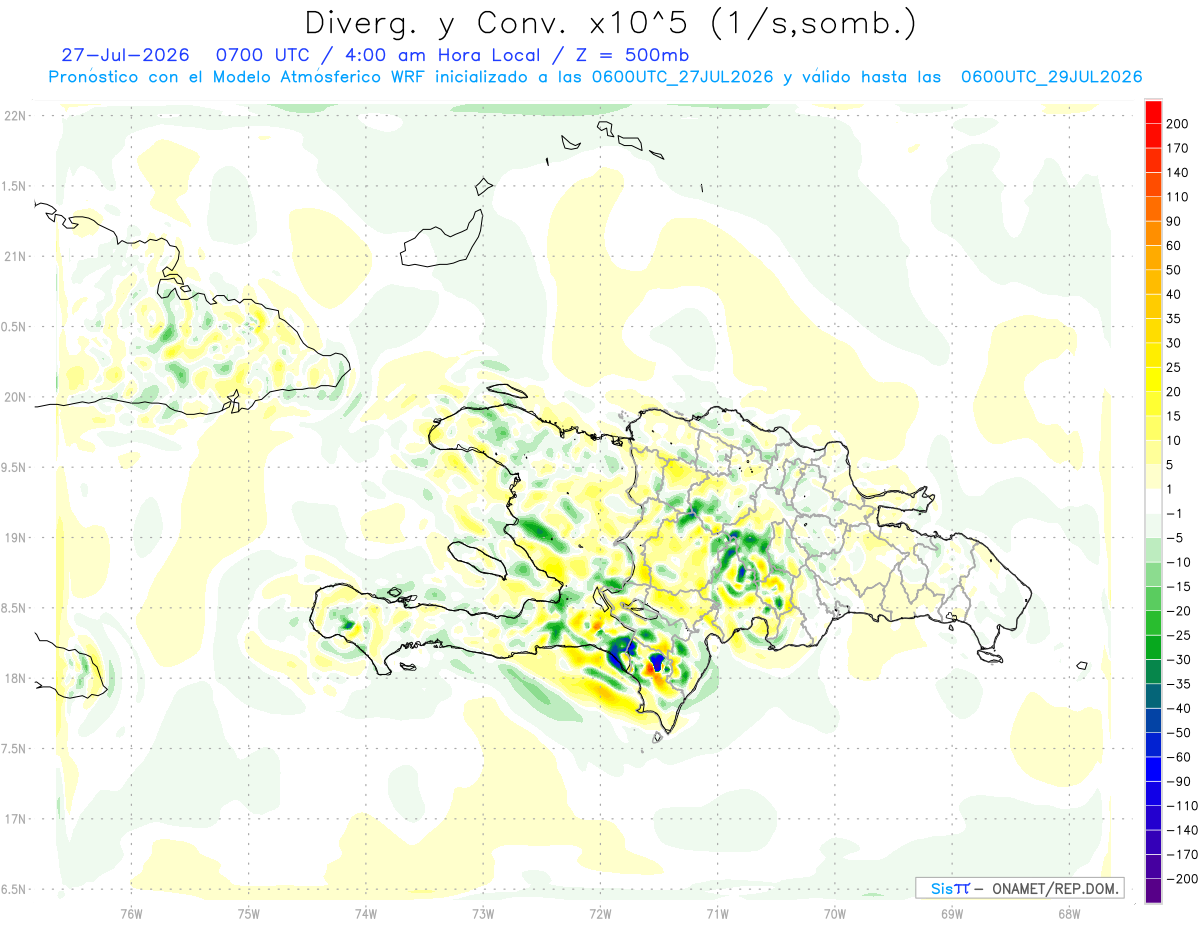Click the '140' colorbar value
1200x927 pixels.
[x=1177, y=173]
